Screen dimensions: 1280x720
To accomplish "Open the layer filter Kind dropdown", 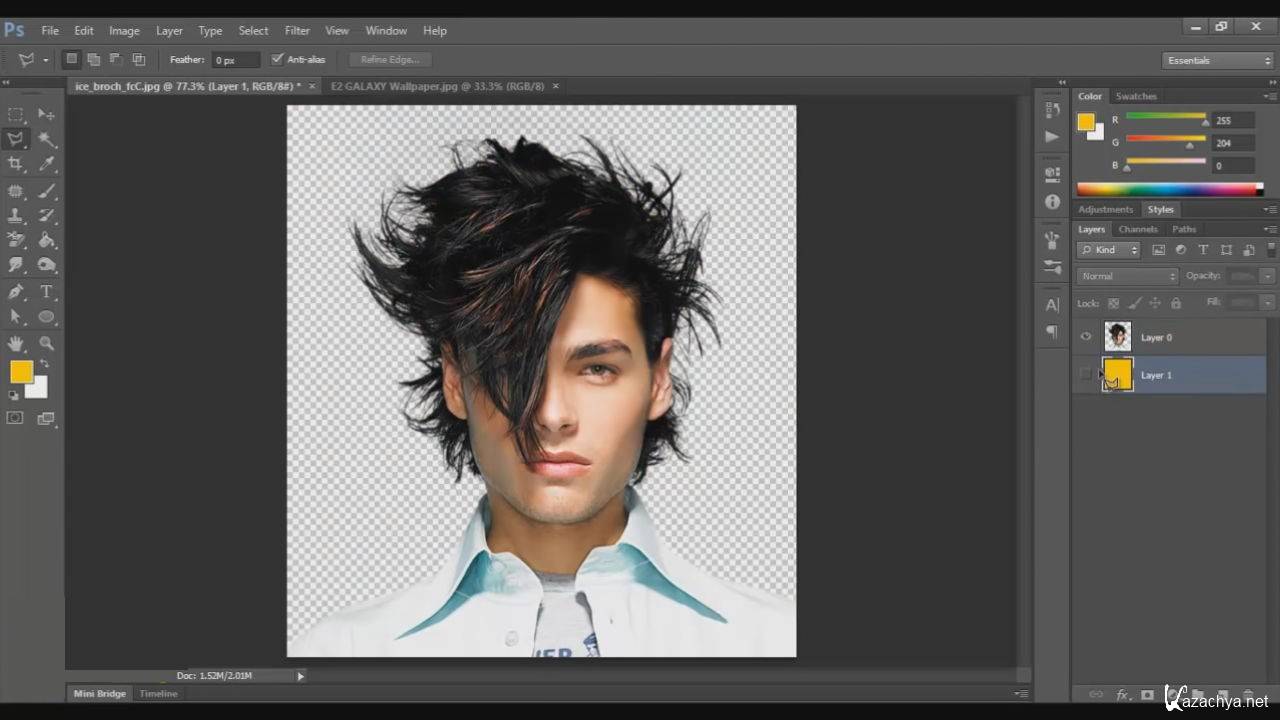I will coord(1108,250).
